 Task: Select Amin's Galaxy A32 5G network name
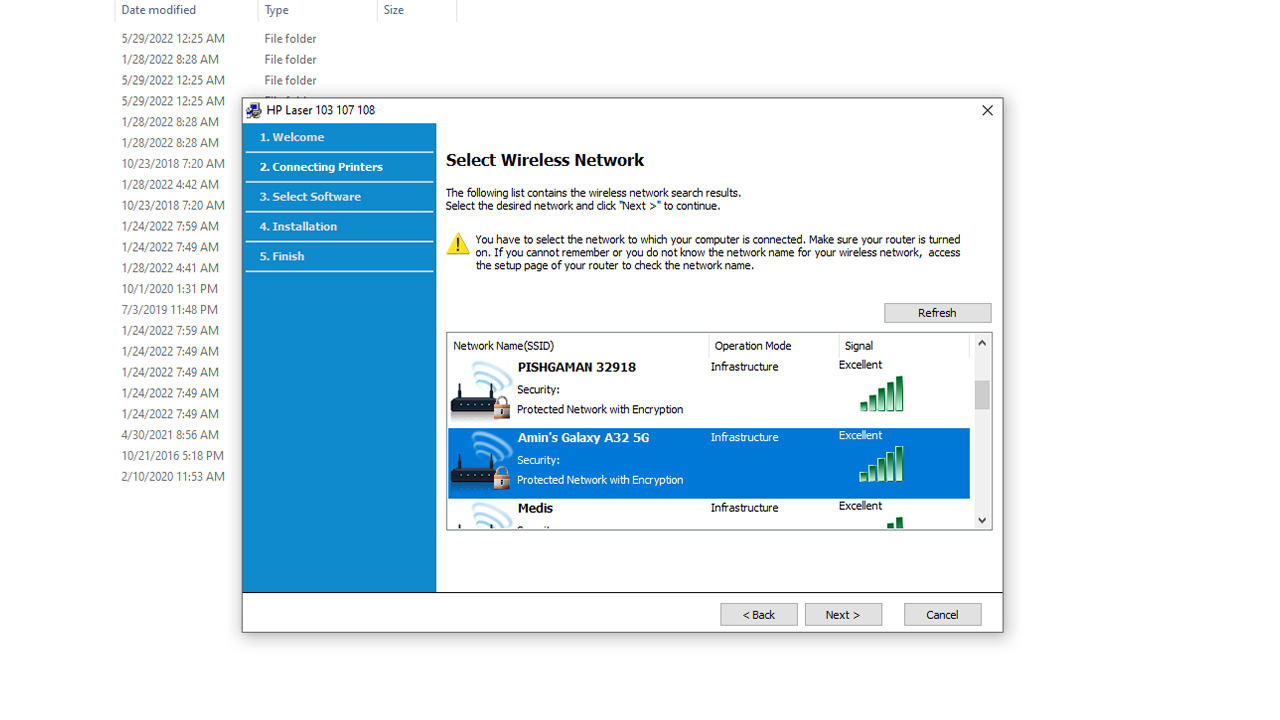tap(583, 438)
